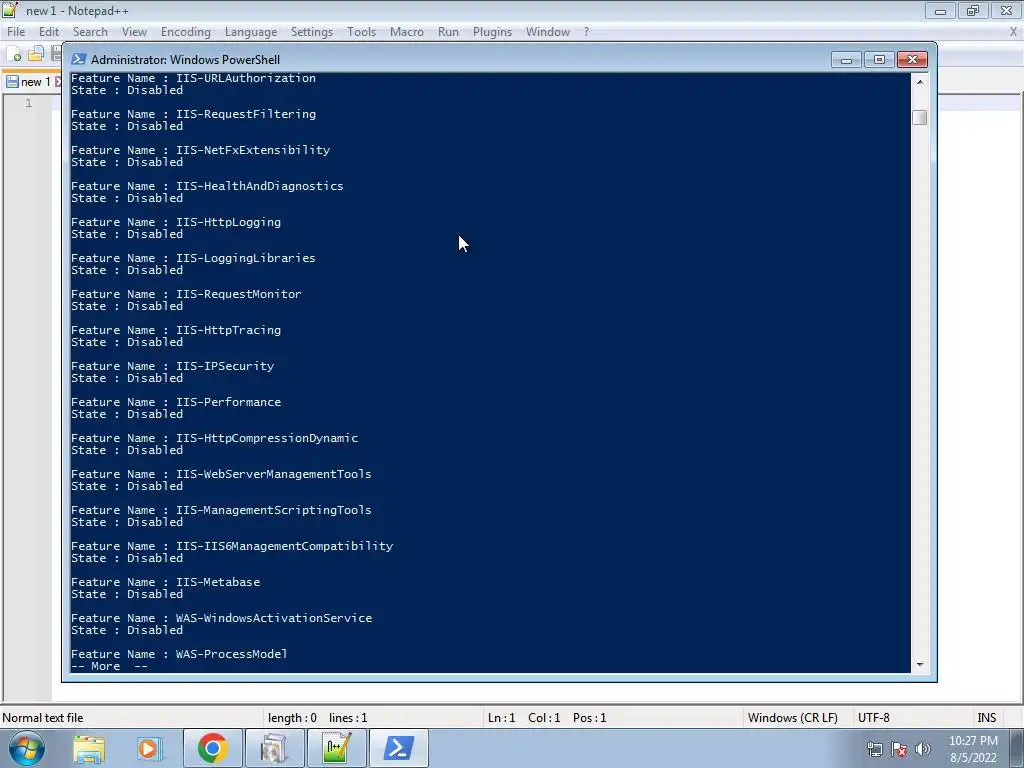
Task: Switch to Notepad++ via its taskbar icon
Action: tap(336, 748)
